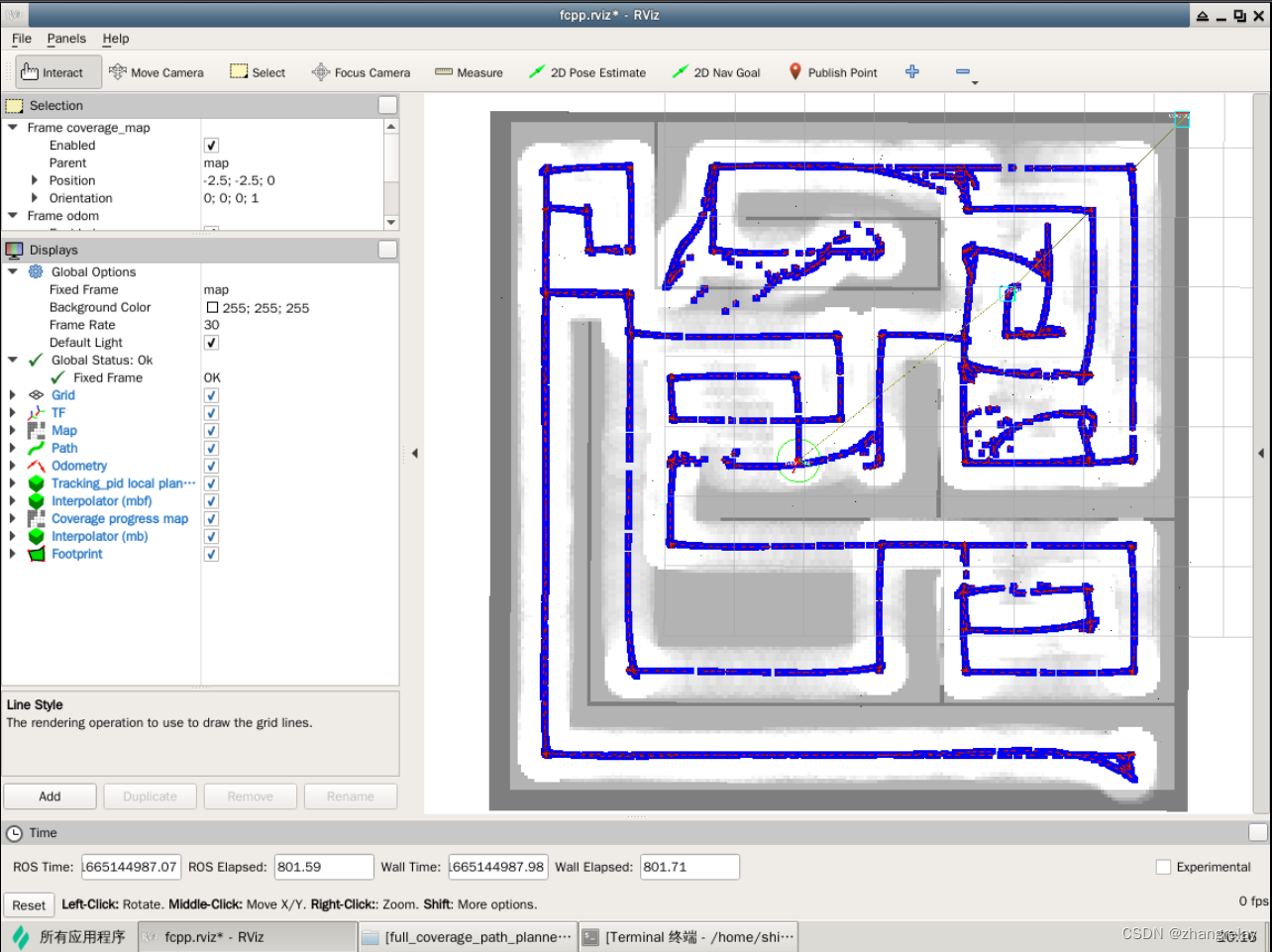The height and width of the screenshot is (952, 1272).
Task: Click the Duplicate button
Action: (x=150, y=796)
